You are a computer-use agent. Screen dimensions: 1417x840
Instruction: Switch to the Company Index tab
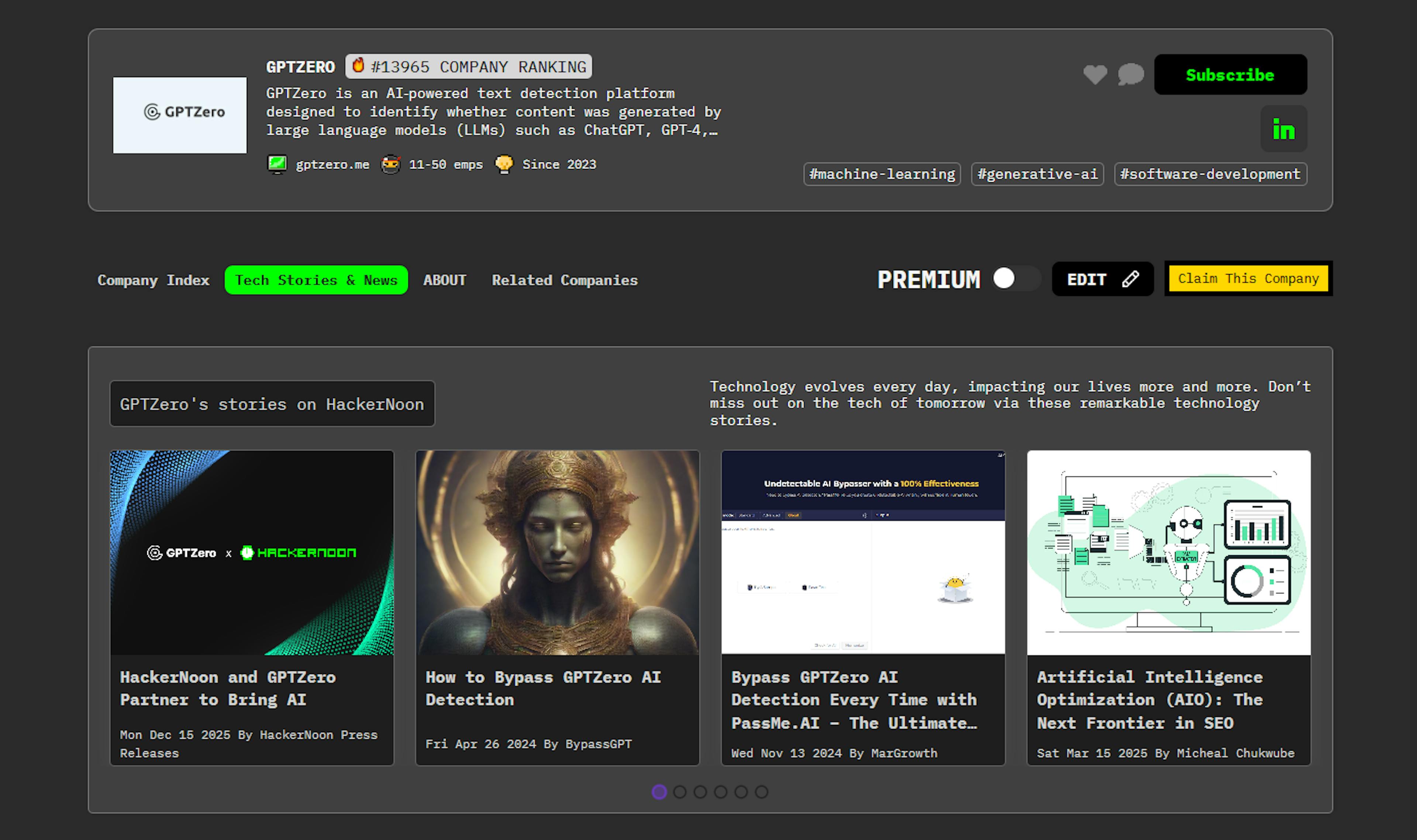point(154,280)
